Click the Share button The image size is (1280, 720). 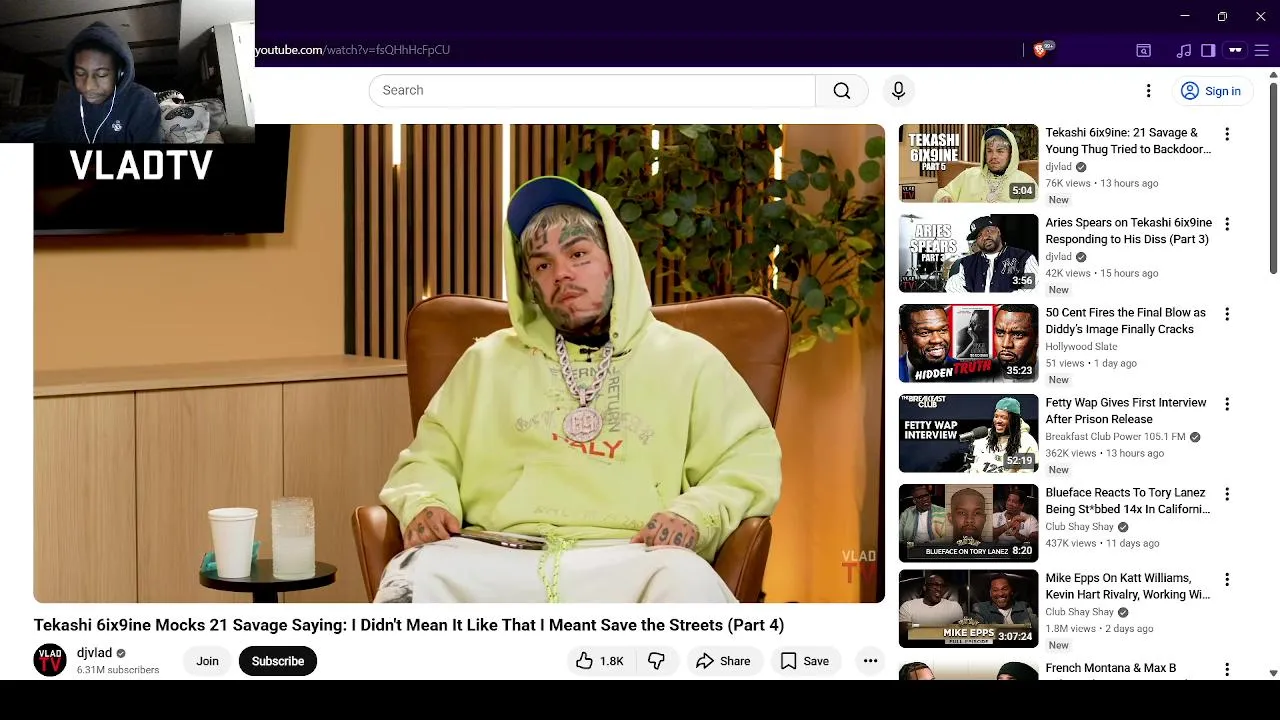pyautogui.click(x=723, y=661)
